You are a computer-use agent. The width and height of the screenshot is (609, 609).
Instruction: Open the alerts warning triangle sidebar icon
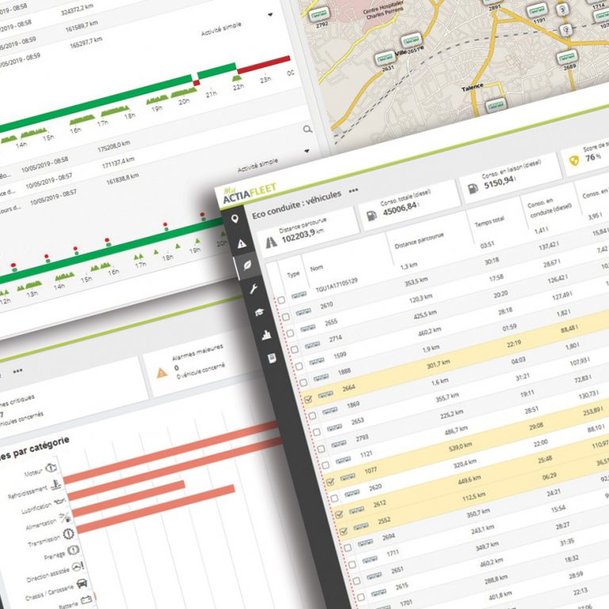point(242,244)
